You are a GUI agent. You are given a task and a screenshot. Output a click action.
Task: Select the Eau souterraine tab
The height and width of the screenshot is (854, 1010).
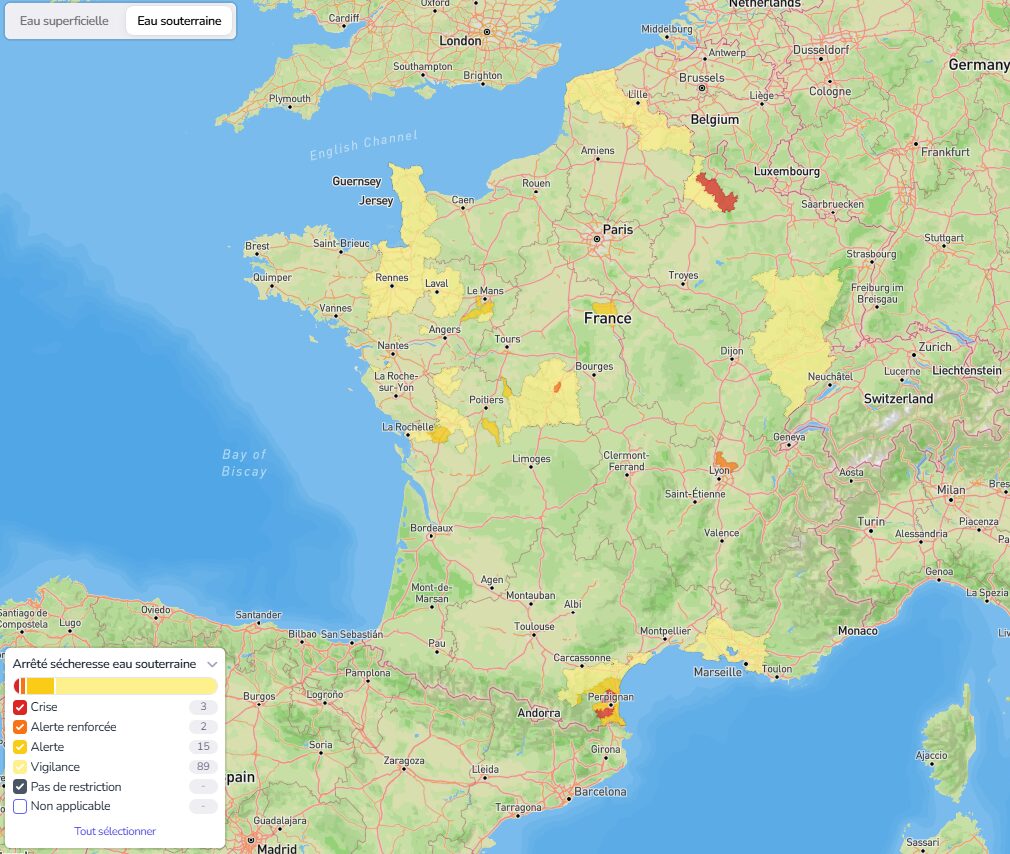click(179, 21)
